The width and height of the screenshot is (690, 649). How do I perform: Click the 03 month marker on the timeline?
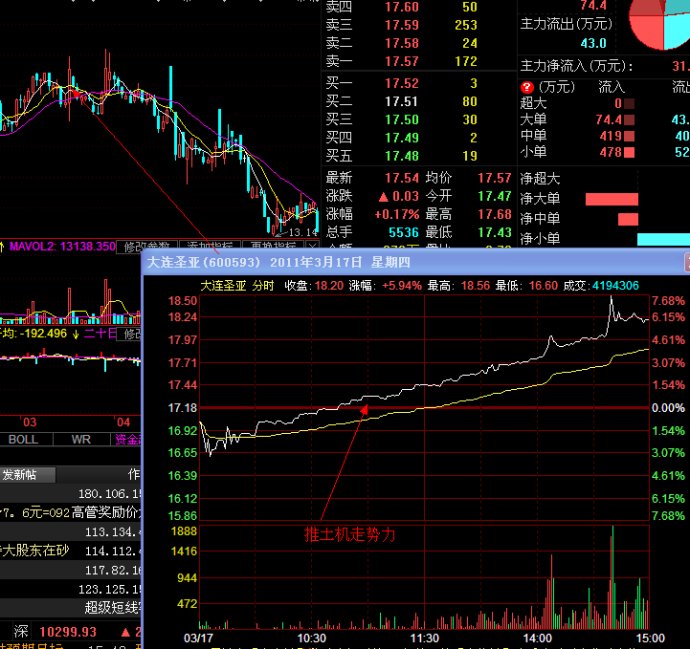click(x=30, y=422)
